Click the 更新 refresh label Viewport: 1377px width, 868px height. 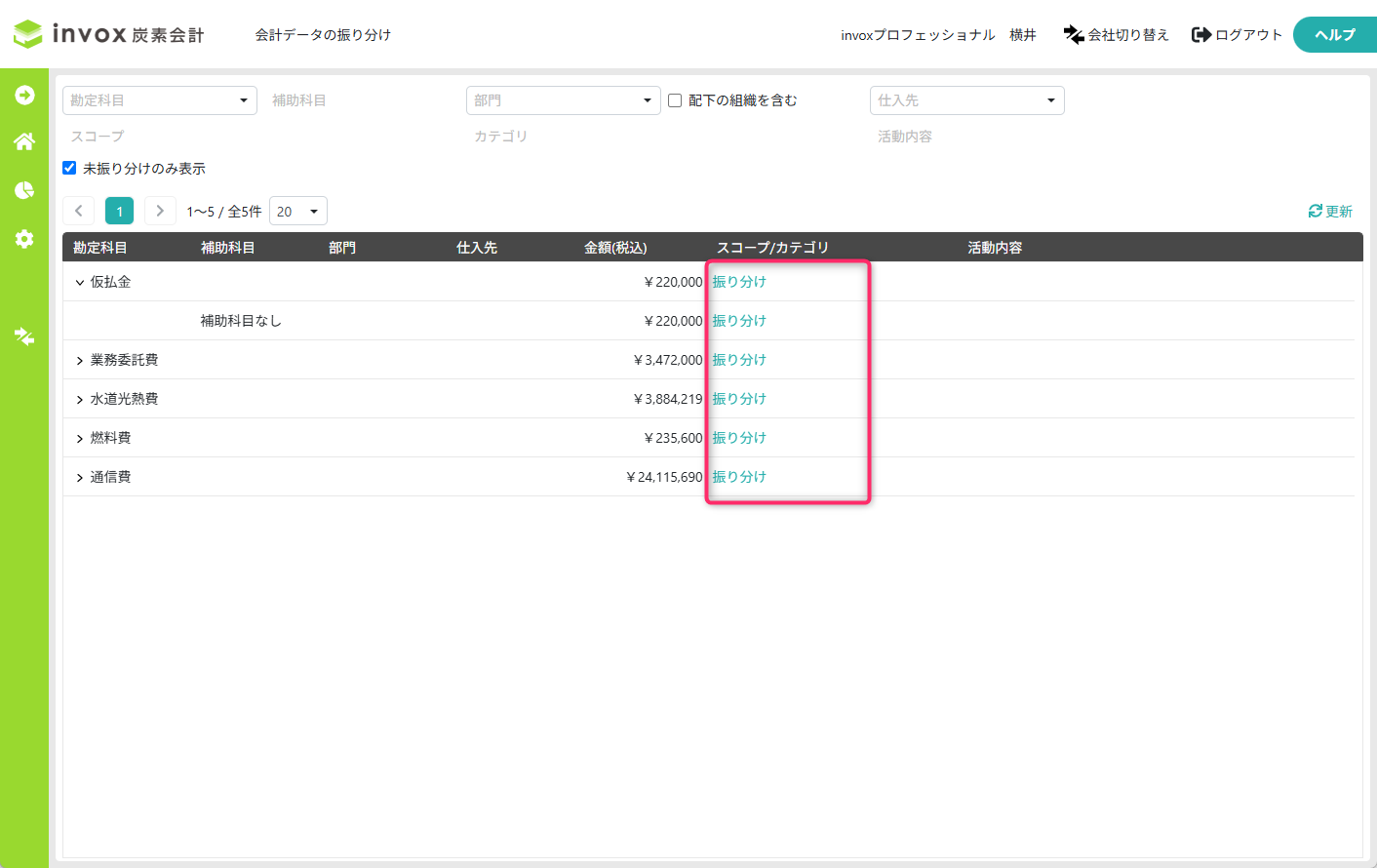[1339, 212]
